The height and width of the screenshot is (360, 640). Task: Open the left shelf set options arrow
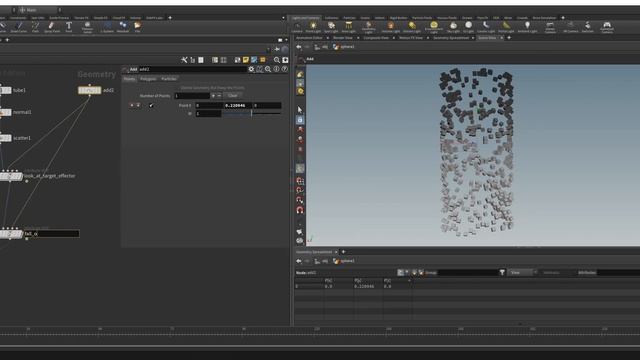(283, 18)
